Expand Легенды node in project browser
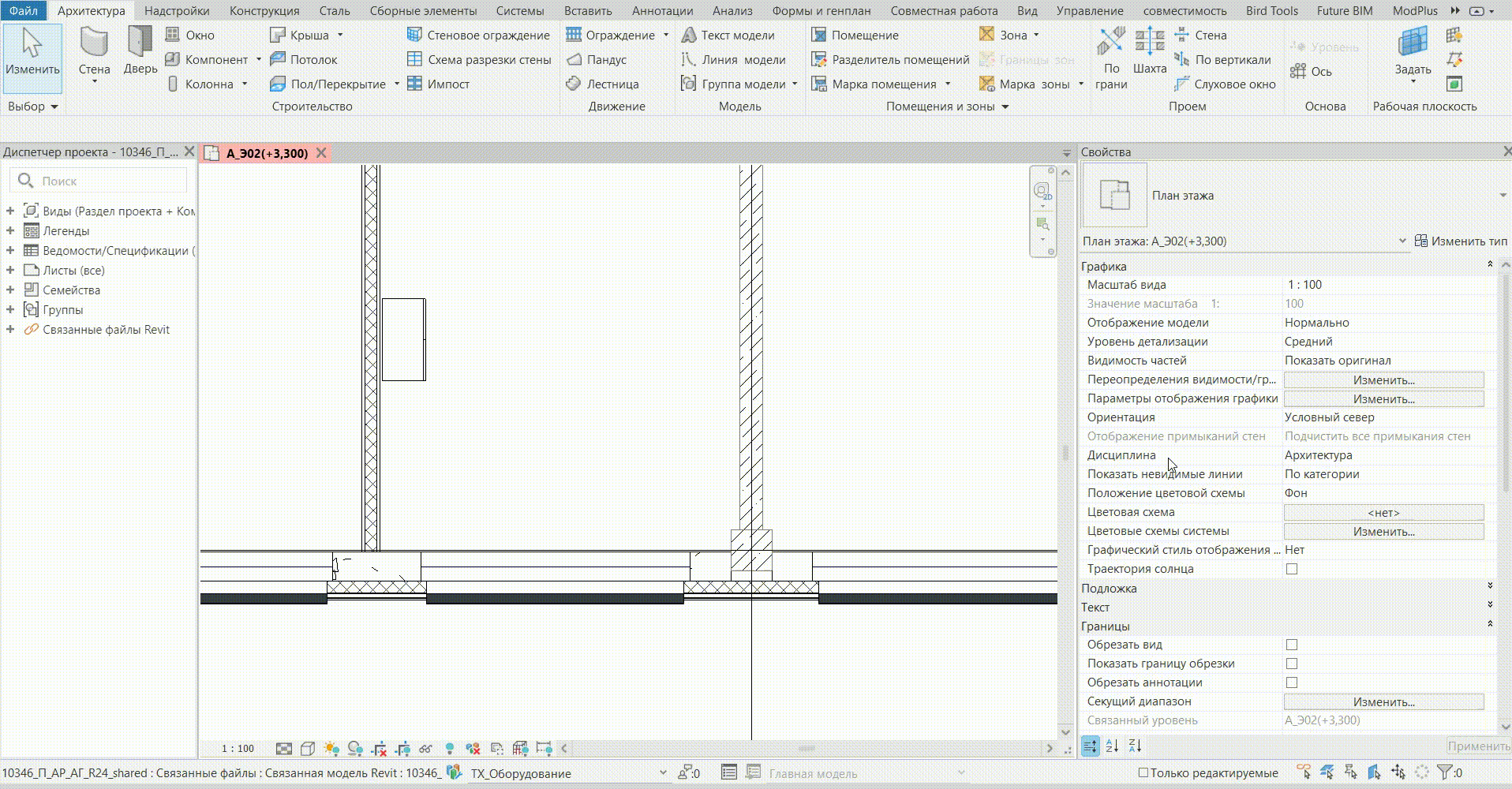 click(10, 230)
